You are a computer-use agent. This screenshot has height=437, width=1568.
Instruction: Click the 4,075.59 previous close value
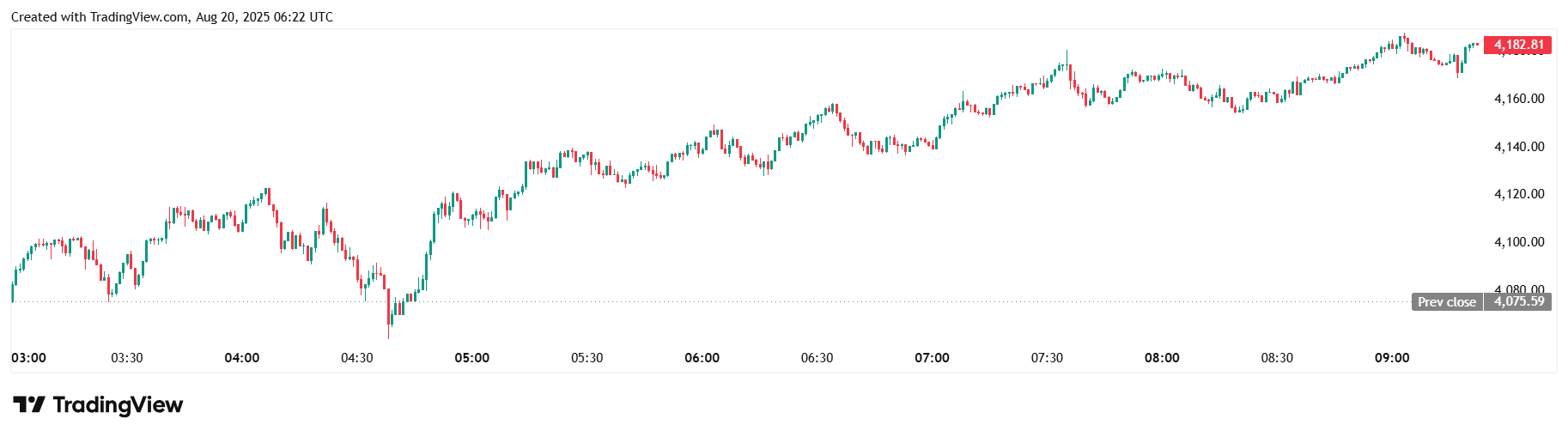tap(1518, 301)
